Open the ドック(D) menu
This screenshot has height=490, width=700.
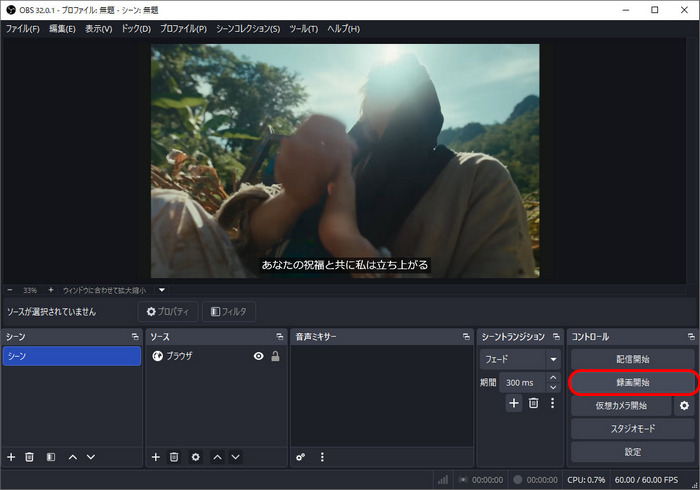[x=136, y=29]
